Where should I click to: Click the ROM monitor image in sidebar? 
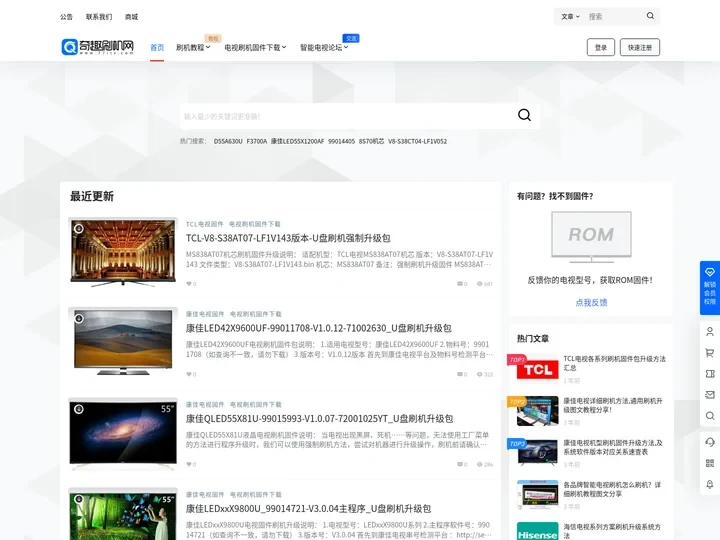click(591, 237)
